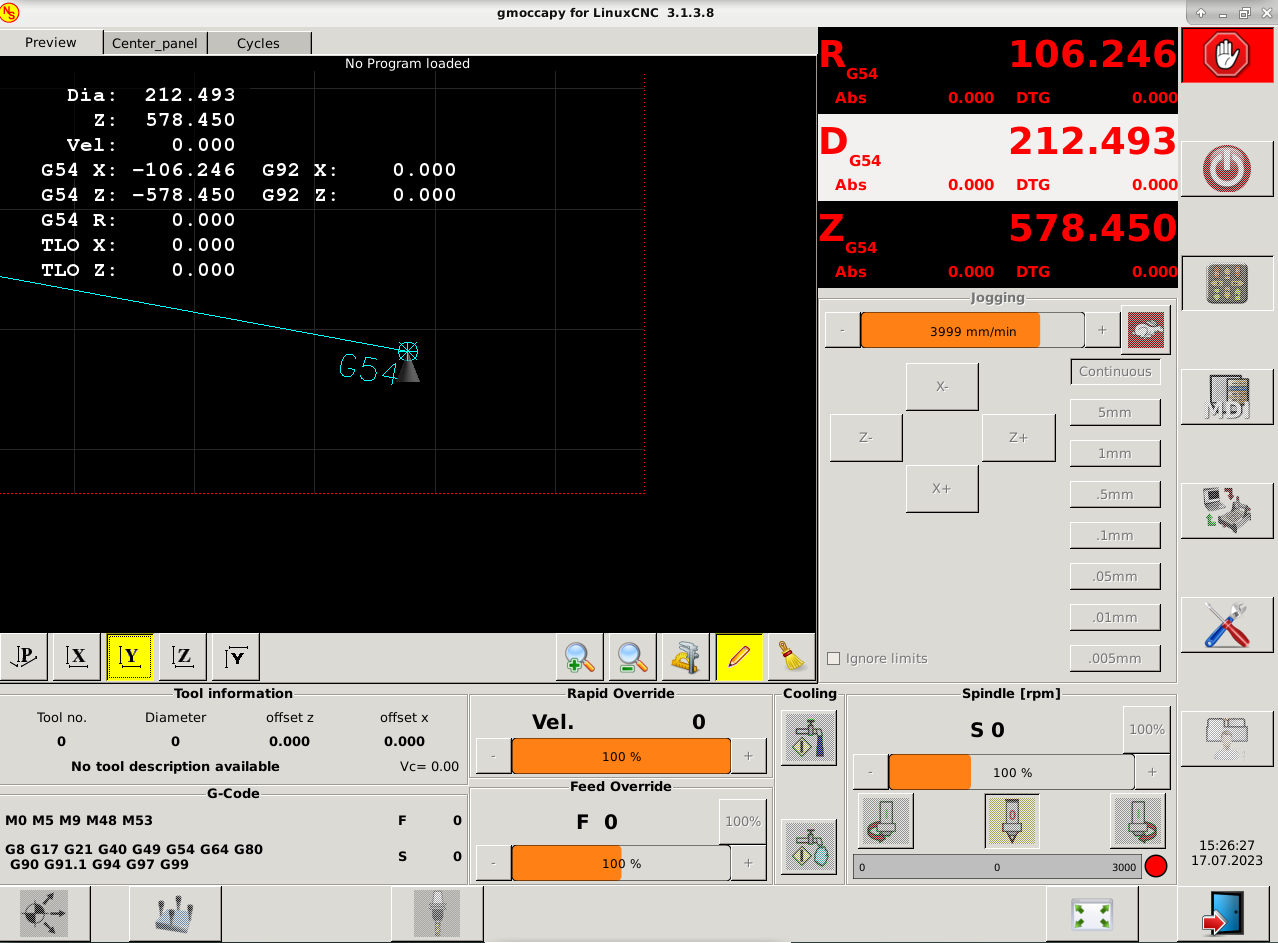Toggle the machine power button
Viewport: 1278px width, 943px height.
pyautogui.click(x=1227, y=169)
